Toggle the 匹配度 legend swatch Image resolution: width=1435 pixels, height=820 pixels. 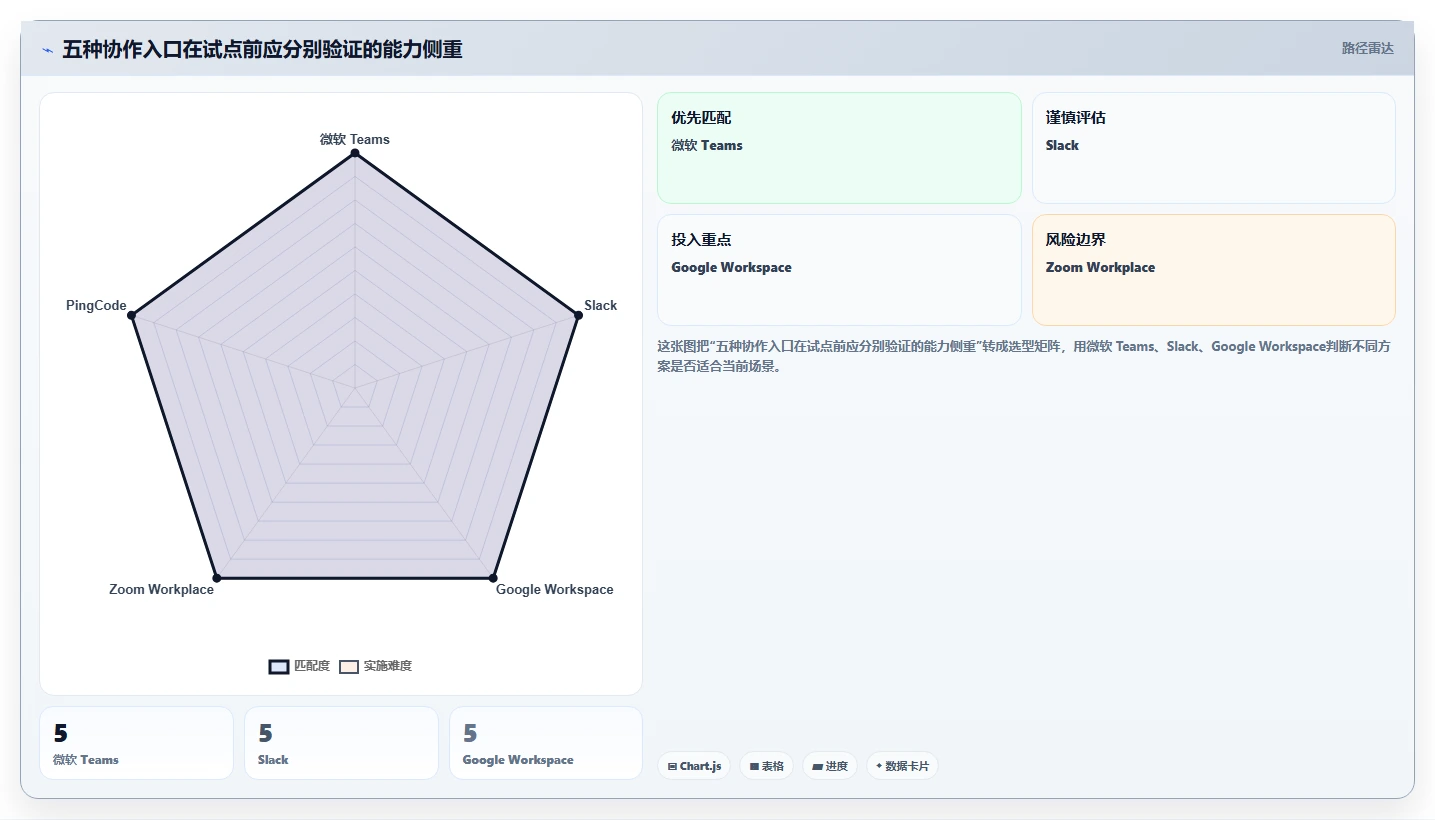[279, 667]
